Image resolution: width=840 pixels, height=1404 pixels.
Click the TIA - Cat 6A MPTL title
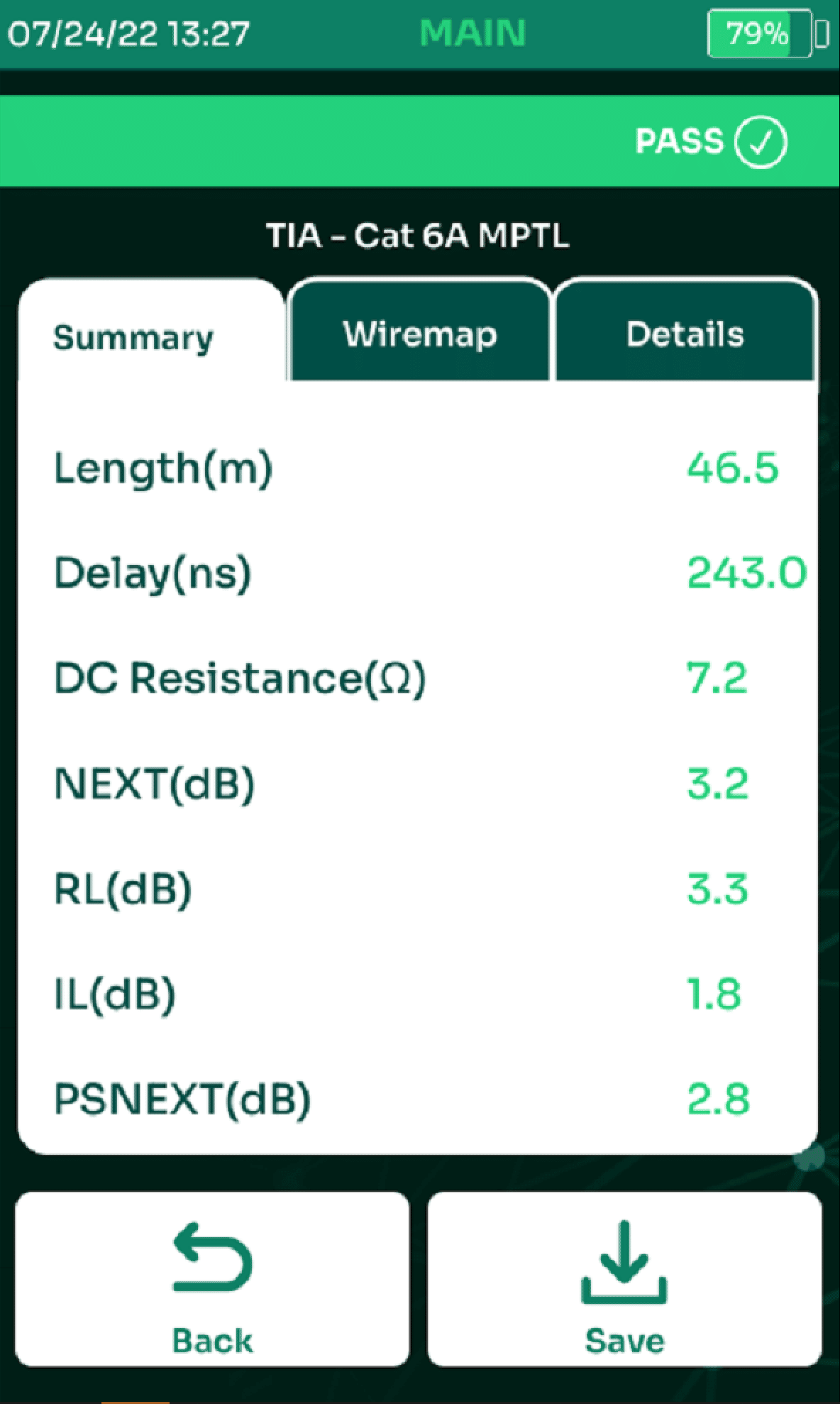tap(418, 235)
